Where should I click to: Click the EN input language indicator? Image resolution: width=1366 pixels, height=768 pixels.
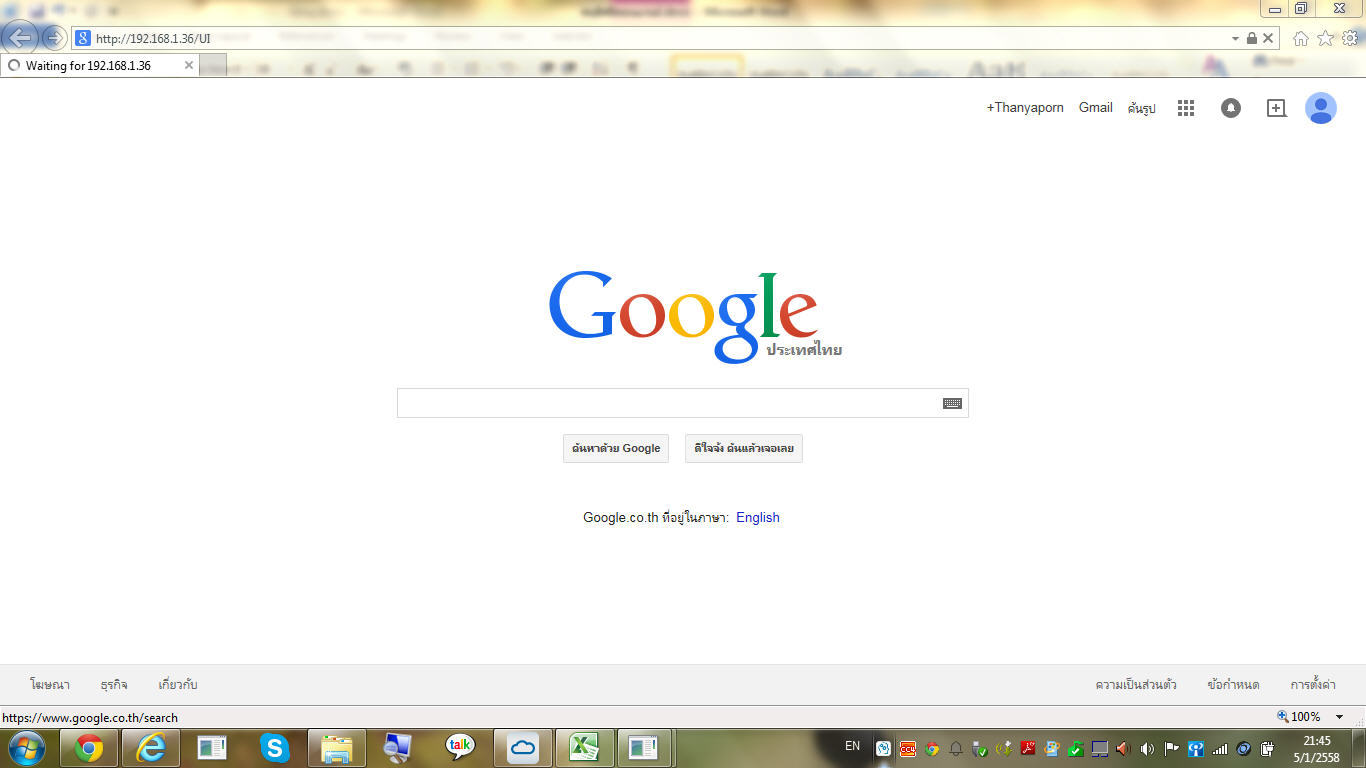click(852, 746)
